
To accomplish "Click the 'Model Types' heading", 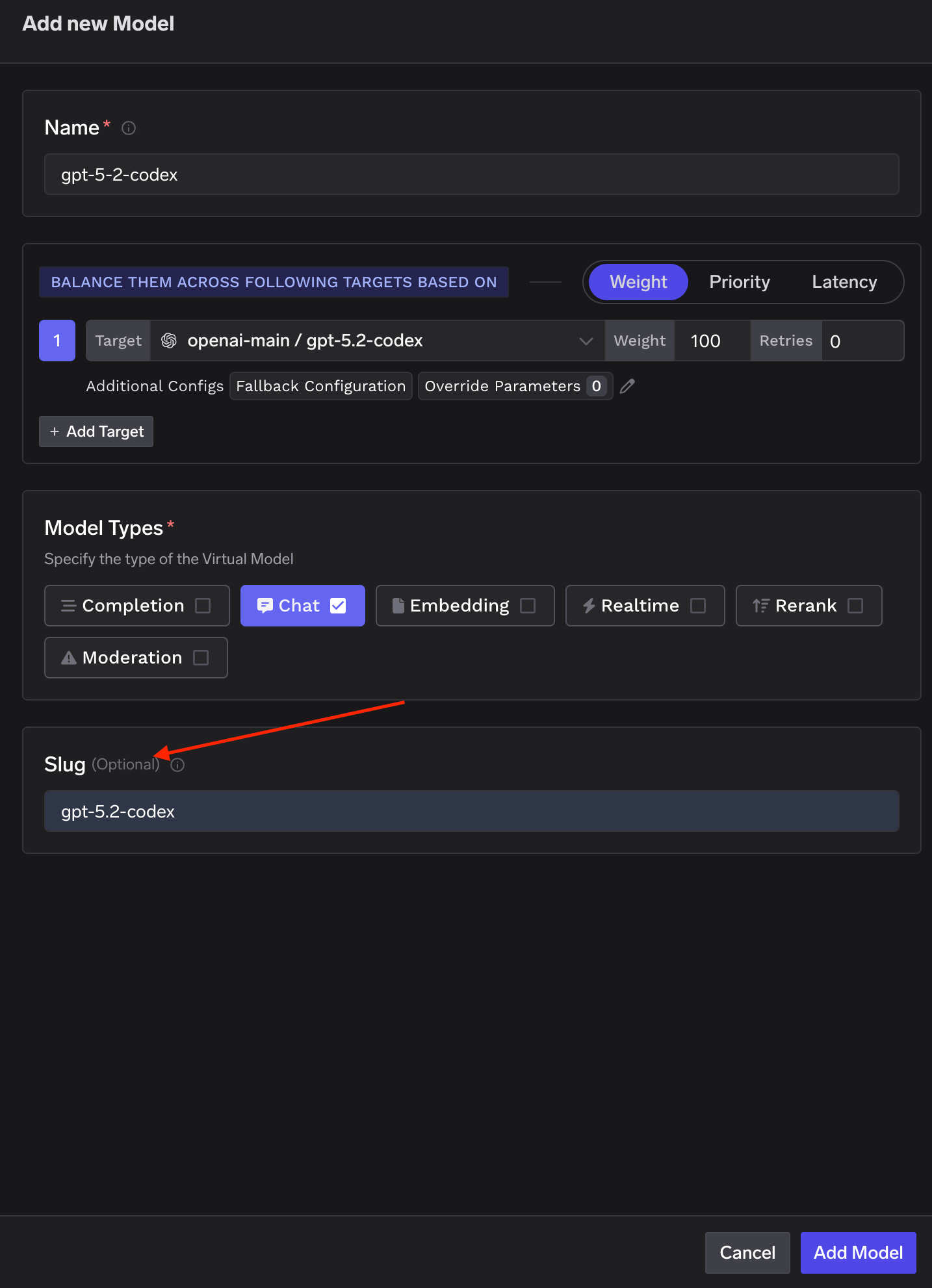I will [x=103, y=528].
